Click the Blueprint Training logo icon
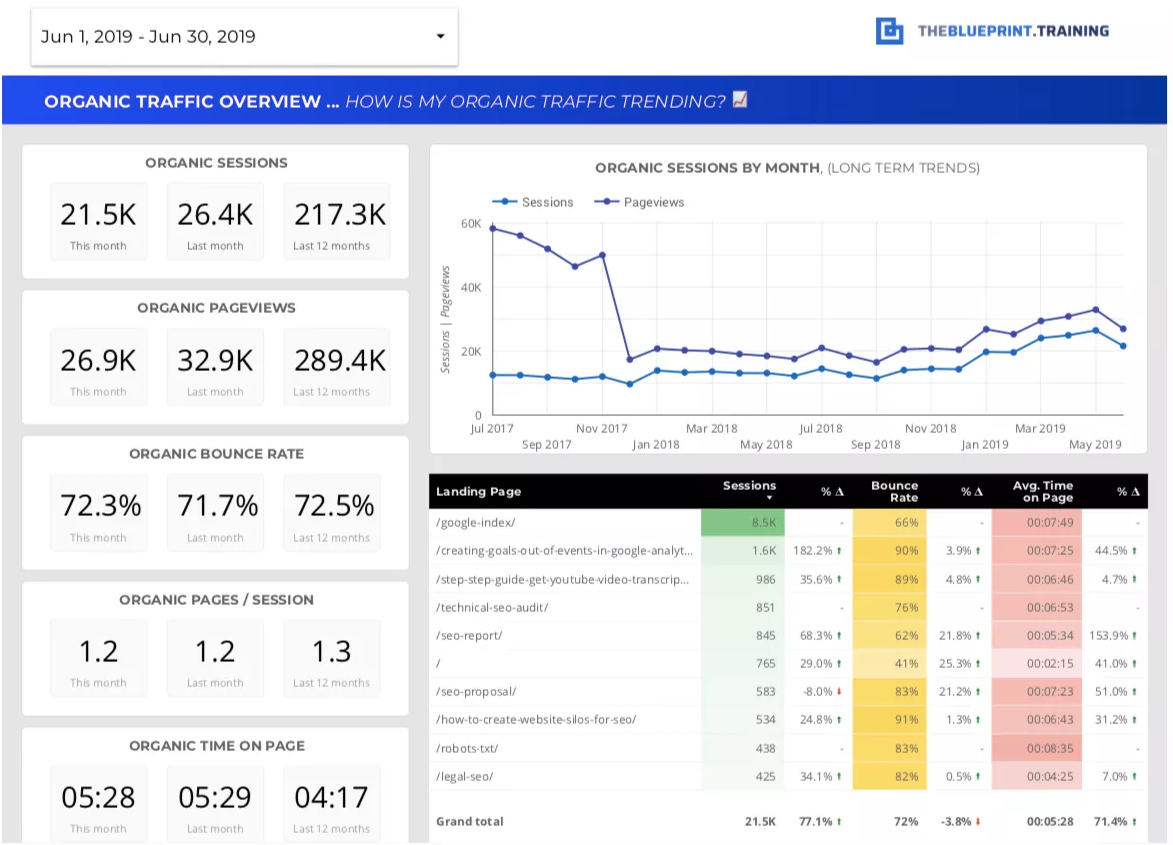The image size is (1173, 845). pos(889,31)
